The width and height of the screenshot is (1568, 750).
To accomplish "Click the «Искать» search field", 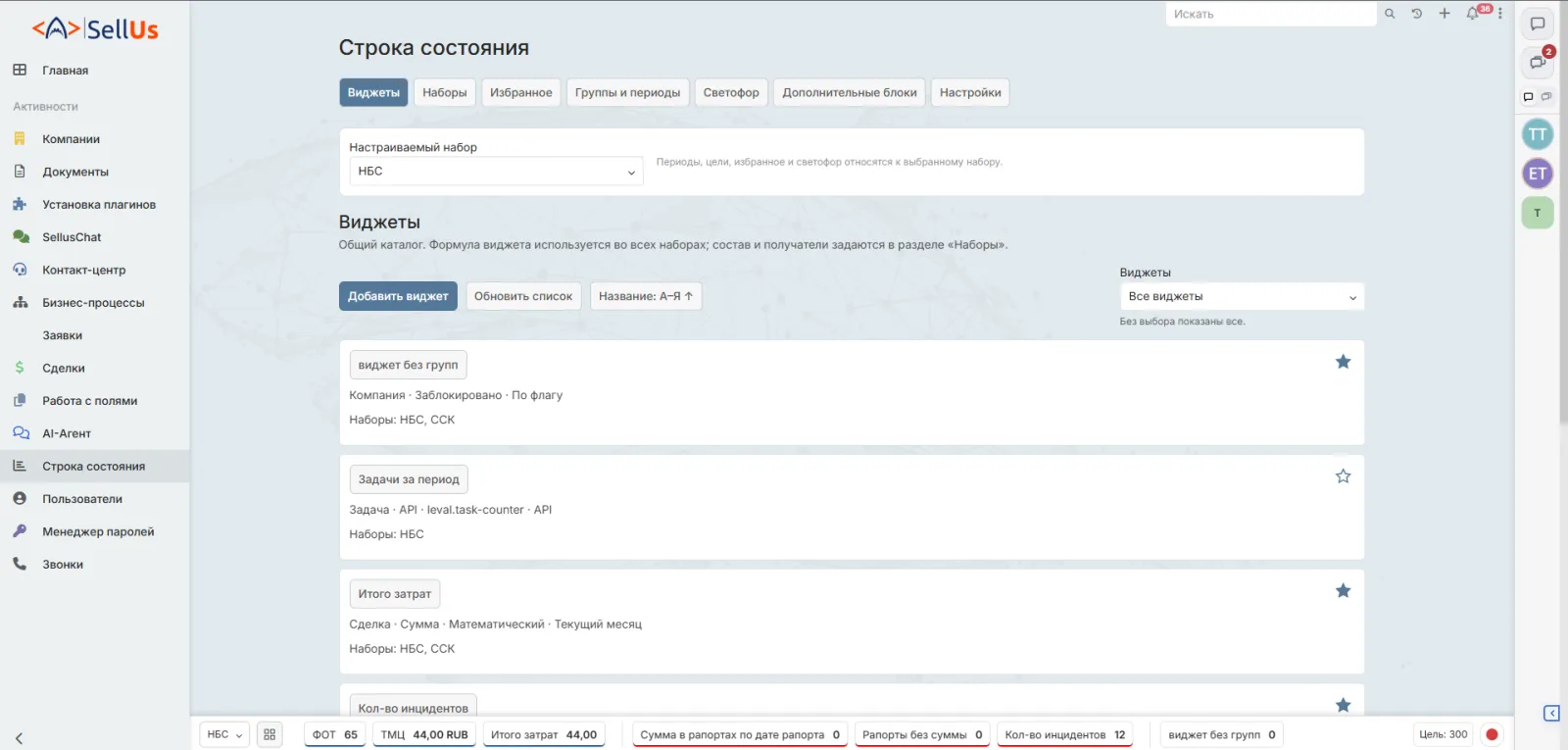I will click(x=1271, y=14).
